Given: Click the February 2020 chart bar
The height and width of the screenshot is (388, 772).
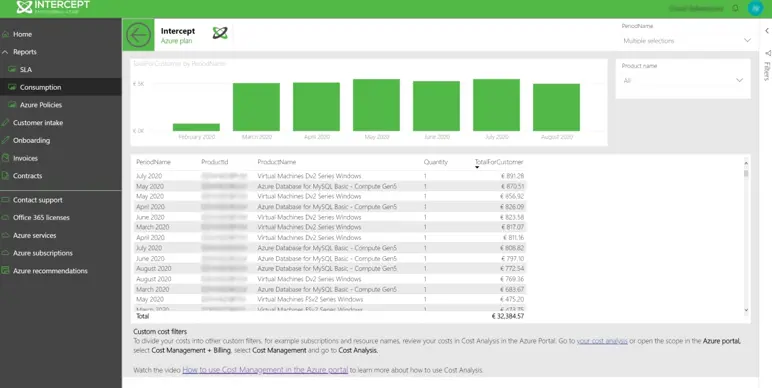Looking at the screenshot, I should 196,128.
